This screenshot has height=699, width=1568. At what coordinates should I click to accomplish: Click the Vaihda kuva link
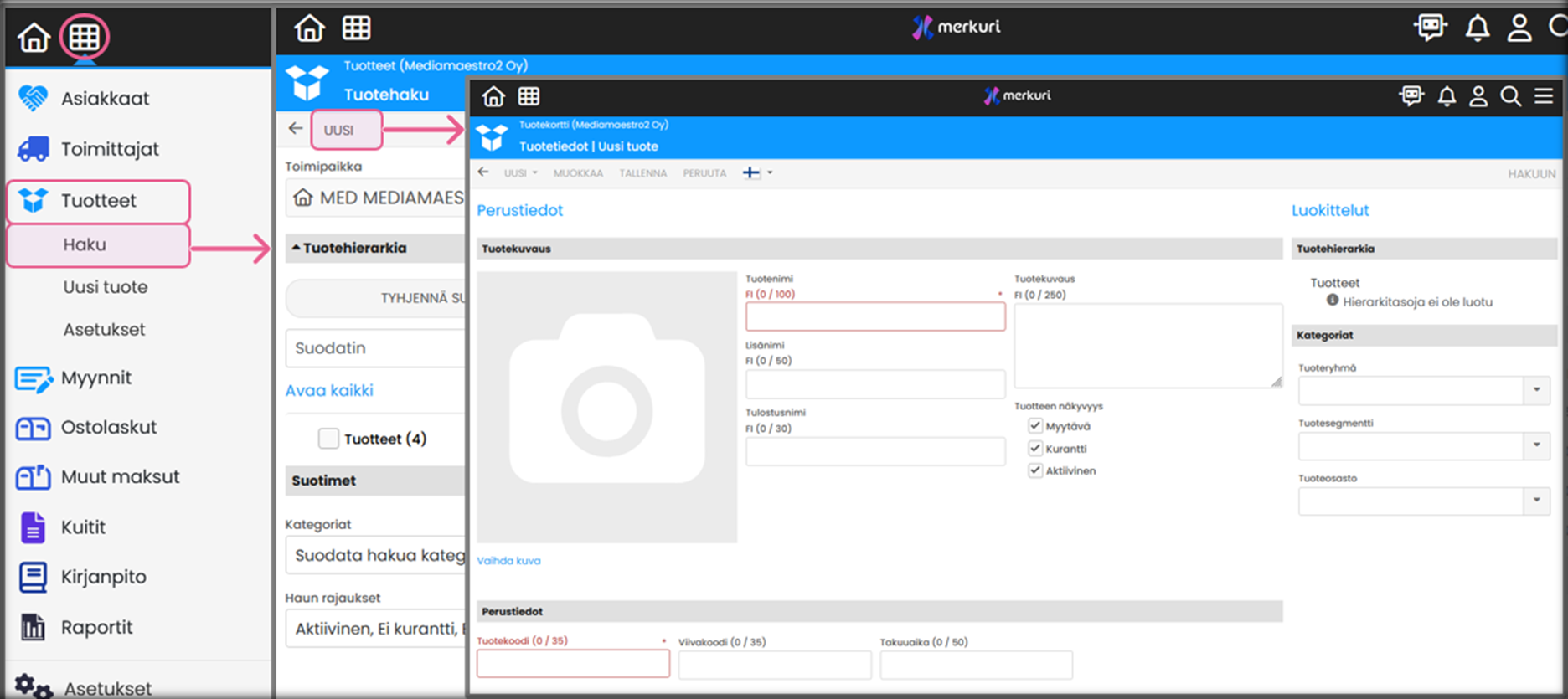[x=508, y=561]
